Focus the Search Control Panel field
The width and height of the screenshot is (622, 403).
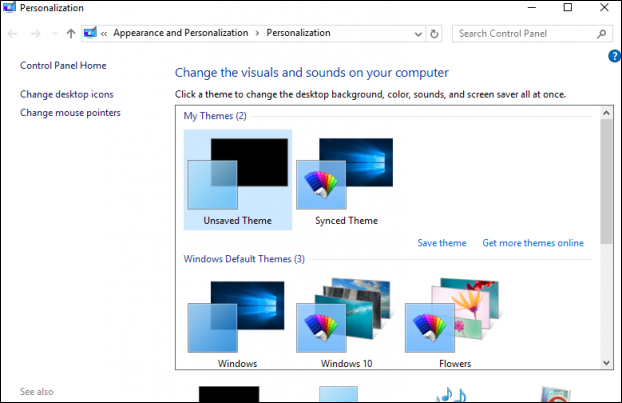click(x=531, y=34)
